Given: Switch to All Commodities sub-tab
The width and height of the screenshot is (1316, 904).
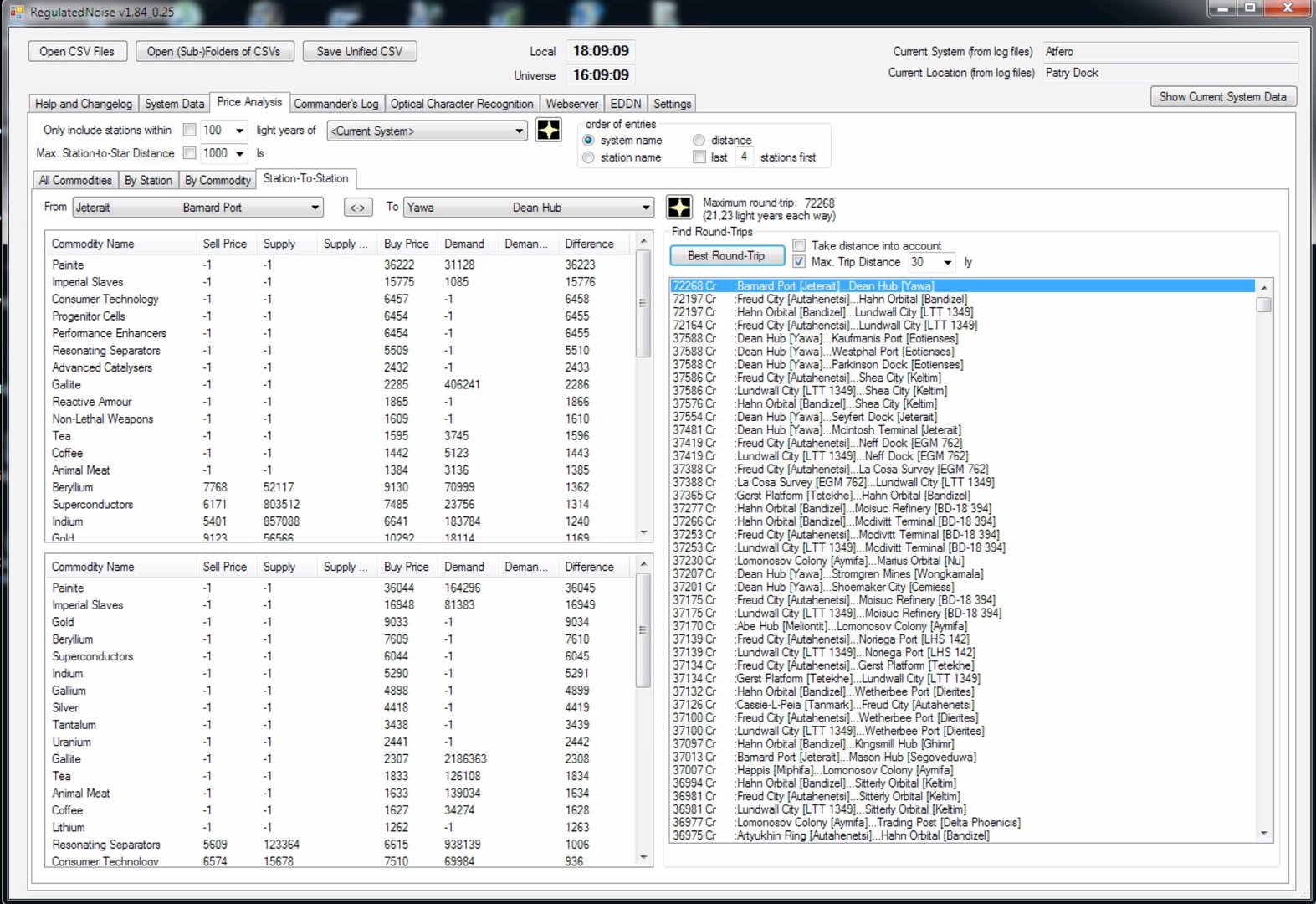Looking at the screenshot, I should [75, 180].
